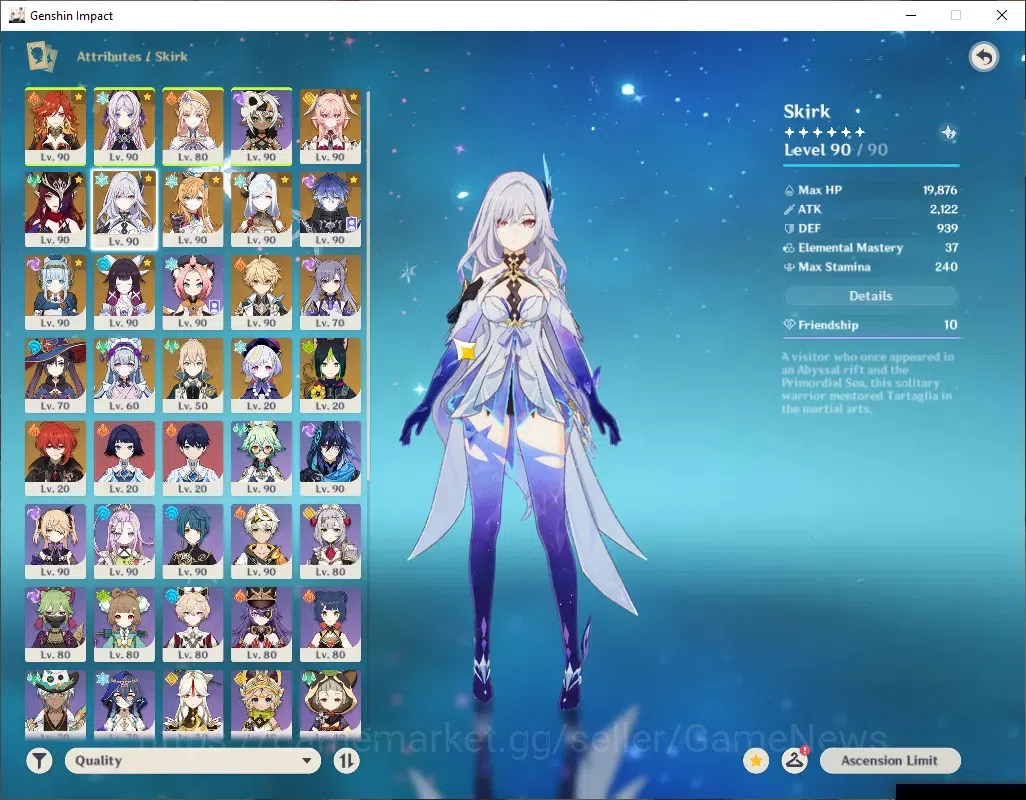
Task: Click the Quality dropdown arrow
Action: pyautogui.click(x=306, y=761)
